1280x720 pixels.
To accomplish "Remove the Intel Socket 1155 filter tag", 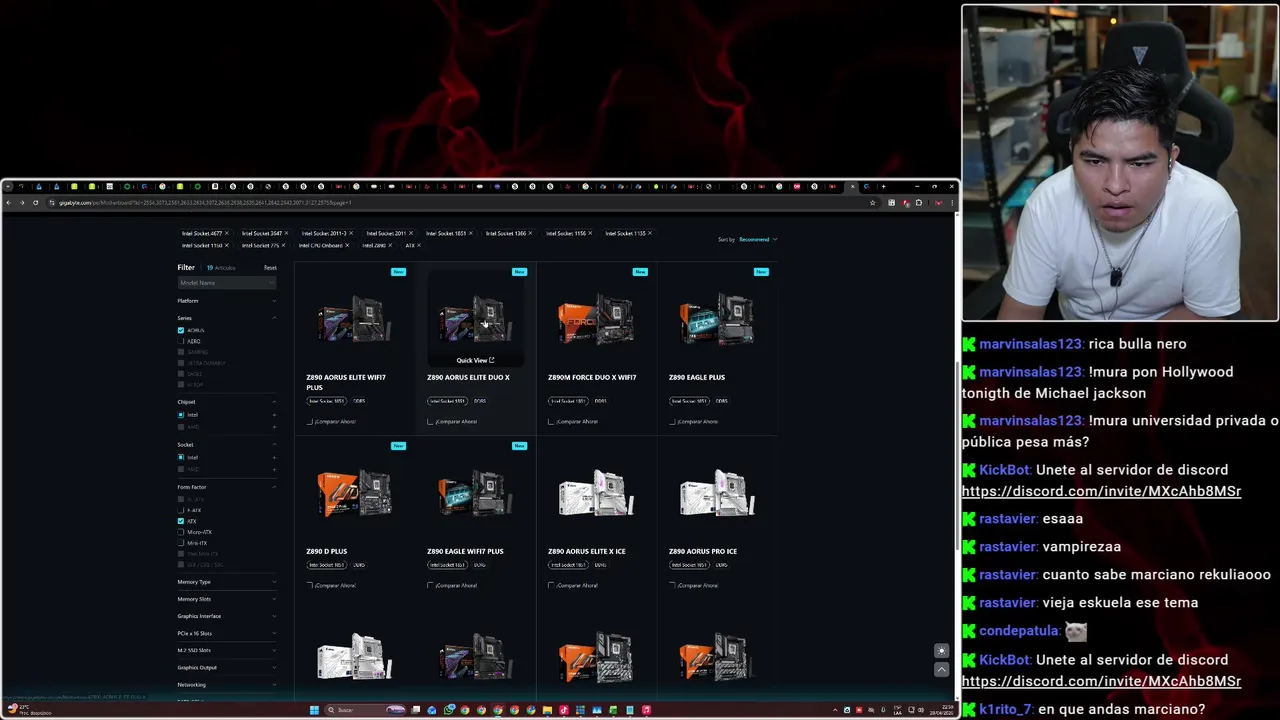I will click(650, 233).
